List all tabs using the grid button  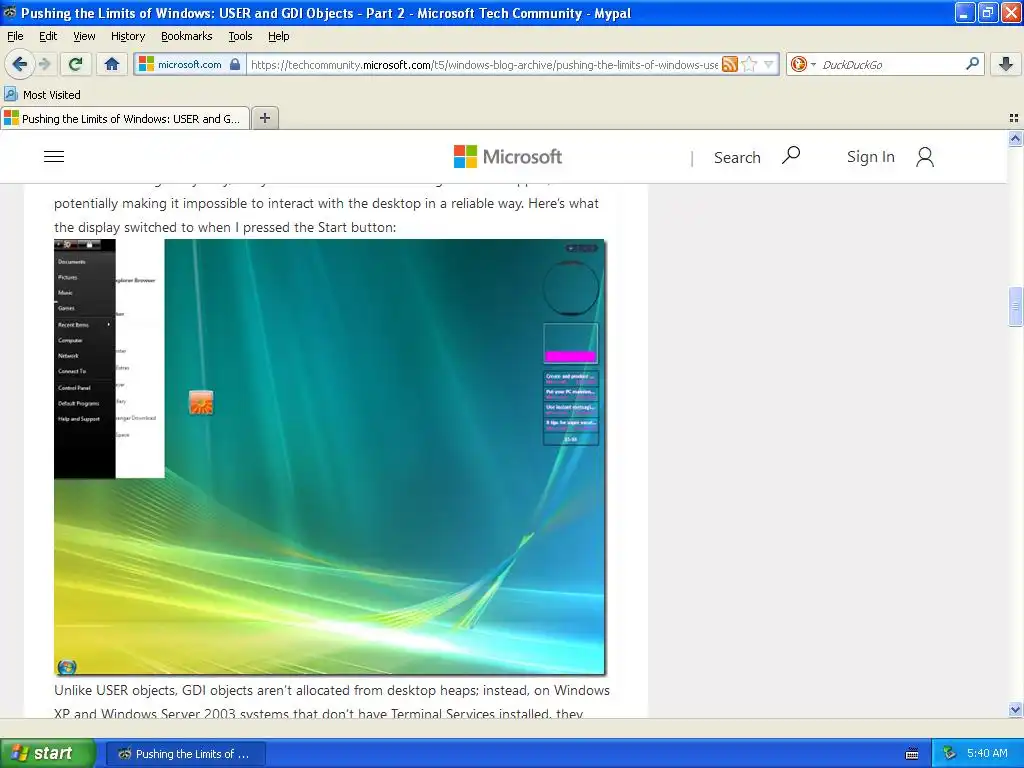click(1014, 118)
